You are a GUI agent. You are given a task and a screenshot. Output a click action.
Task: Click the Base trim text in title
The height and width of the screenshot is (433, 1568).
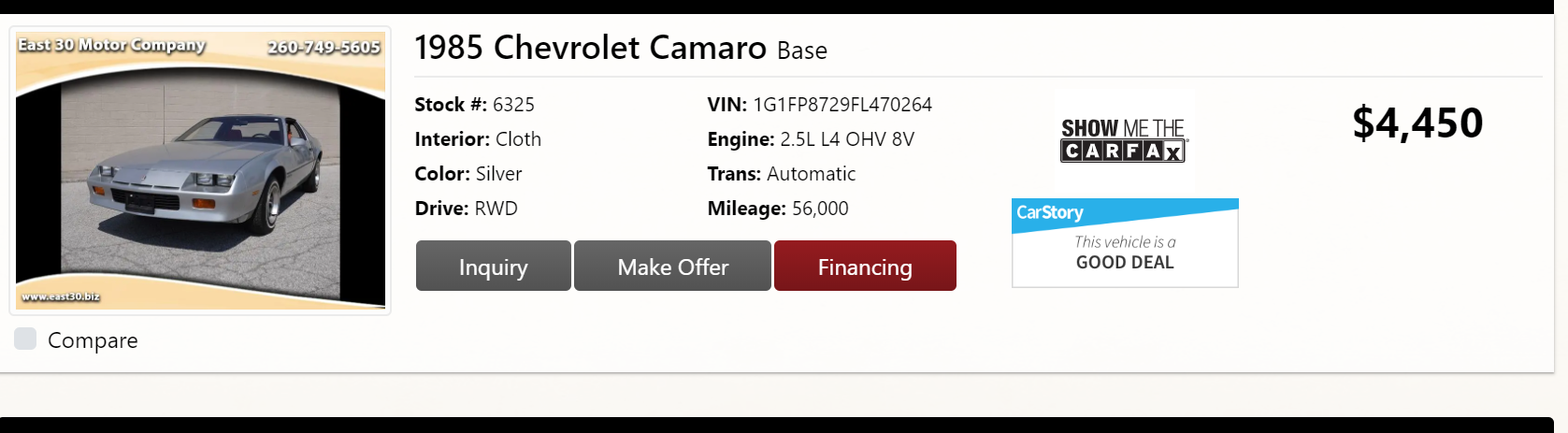point(801,51)
